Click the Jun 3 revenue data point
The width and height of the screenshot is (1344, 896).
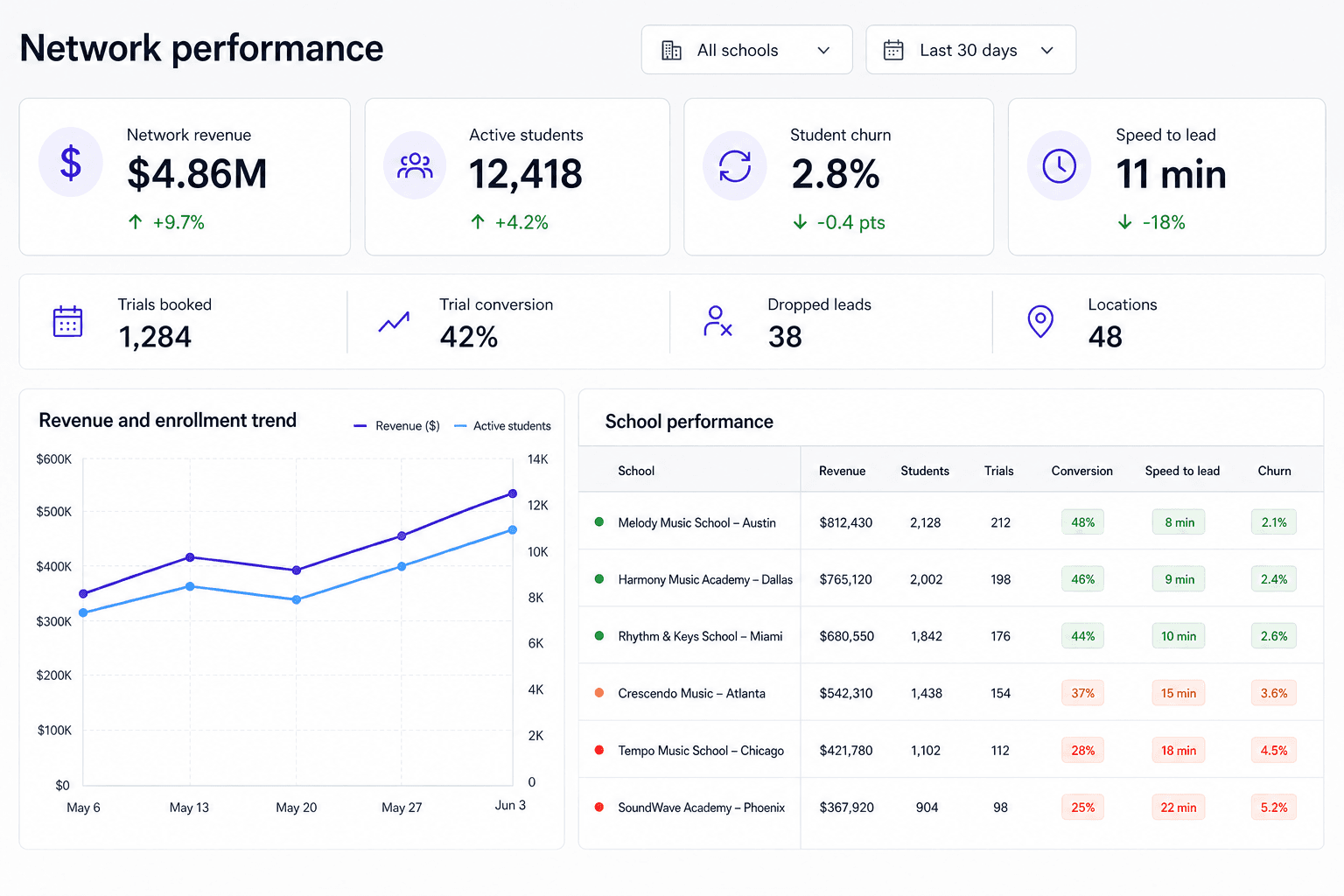[513, 493]
